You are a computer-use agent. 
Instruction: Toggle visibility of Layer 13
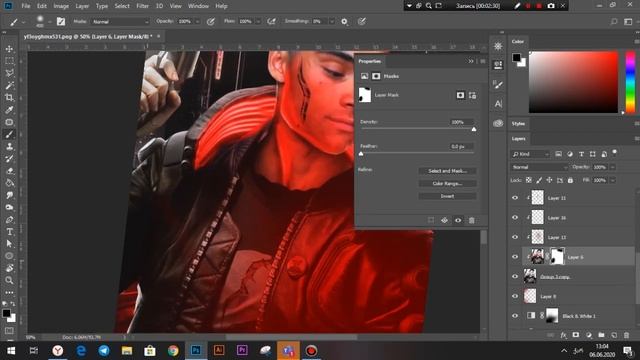[x=515, y=237]
